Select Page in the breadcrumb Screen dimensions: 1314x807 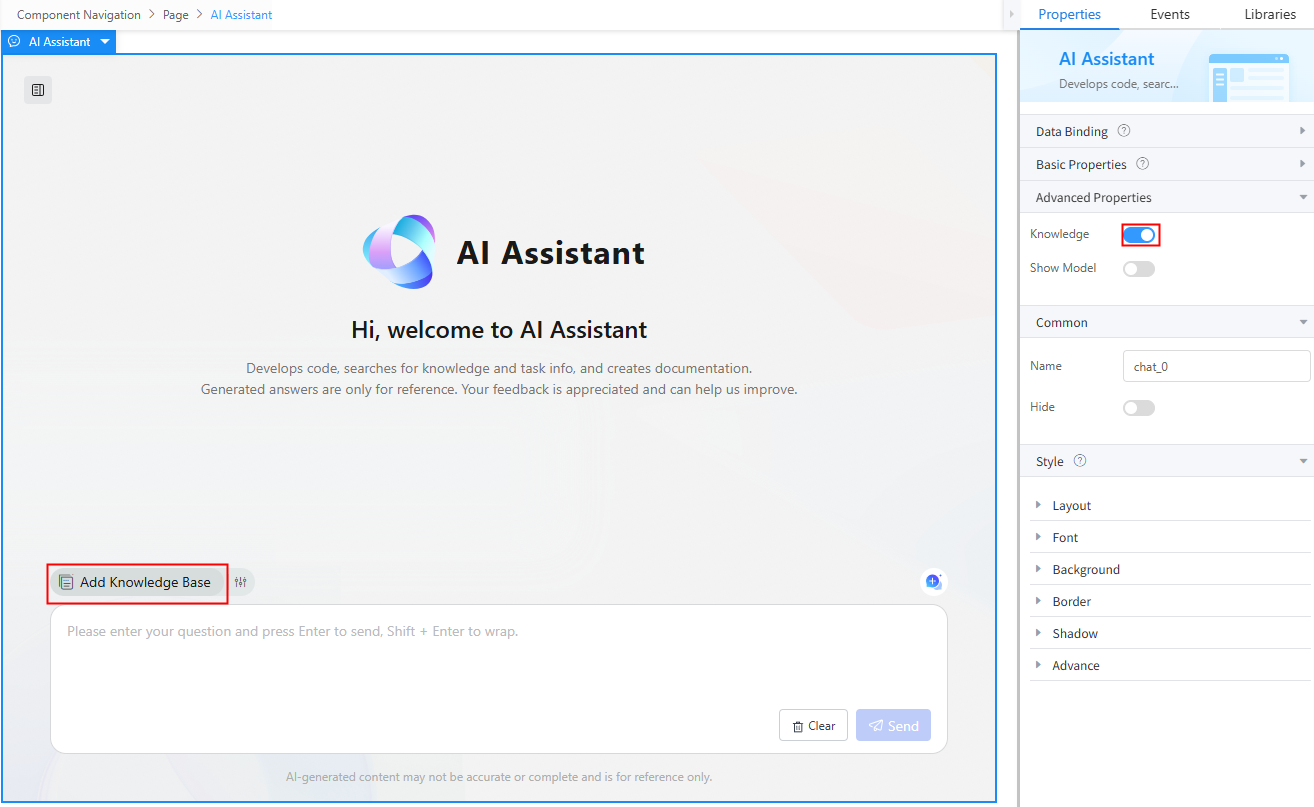point(176,15)
